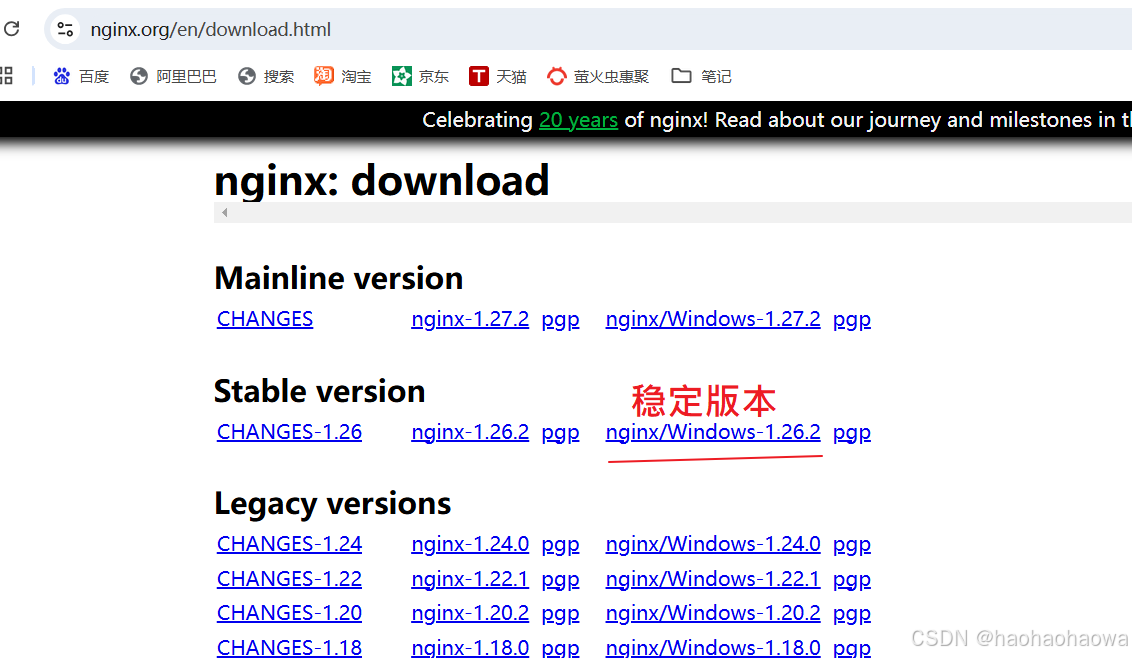Screen dimensions: 1132x658
Task: Download legacy nginx-1.22.1
Action: (470, 578)
